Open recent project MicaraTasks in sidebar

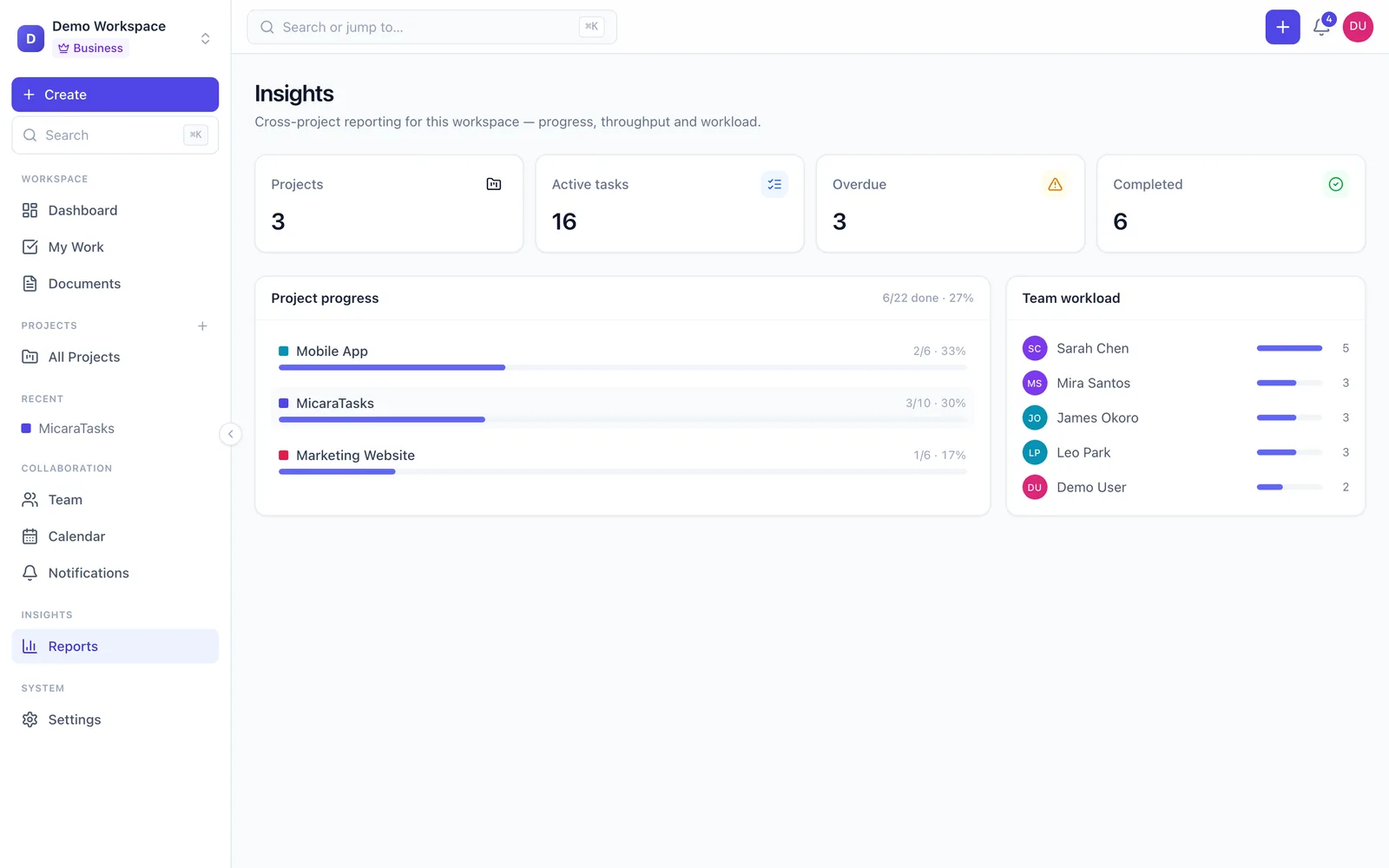115,429
